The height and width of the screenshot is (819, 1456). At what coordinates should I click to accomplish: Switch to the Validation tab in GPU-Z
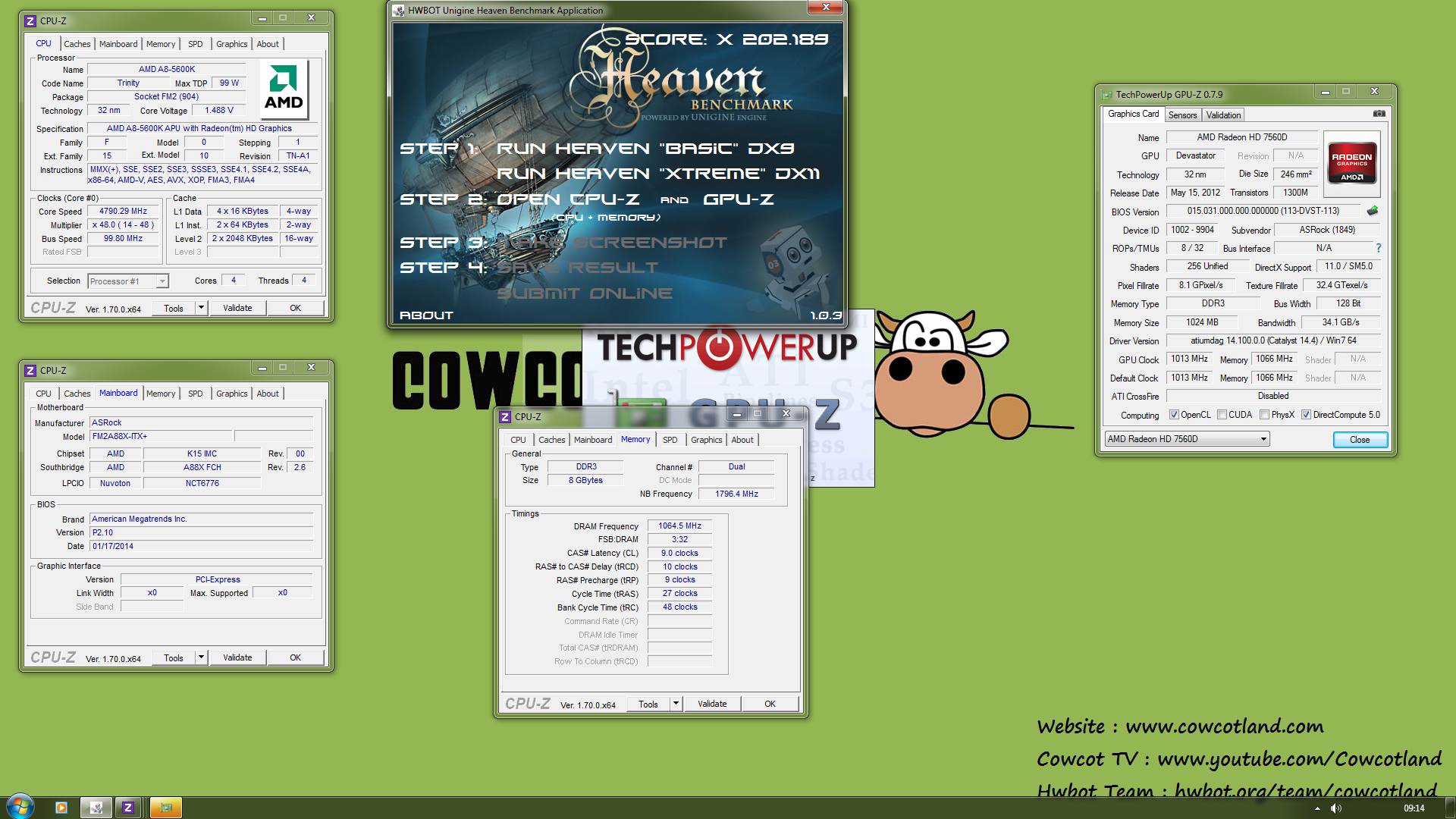click(1223, 115)
